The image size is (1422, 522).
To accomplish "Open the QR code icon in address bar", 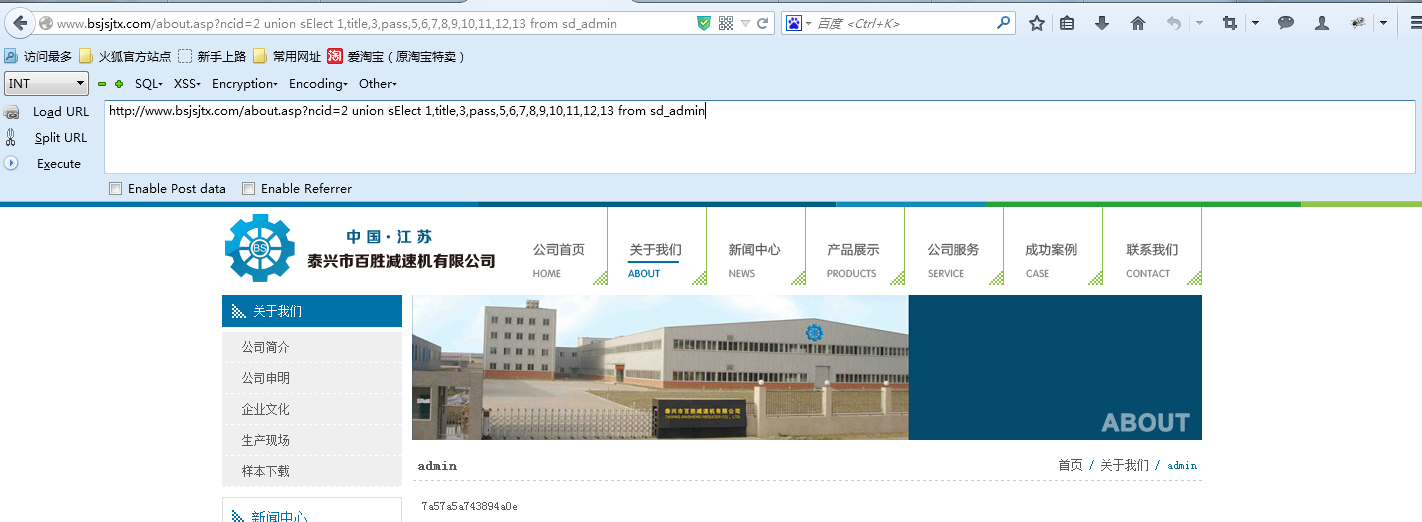I will 726,23.
